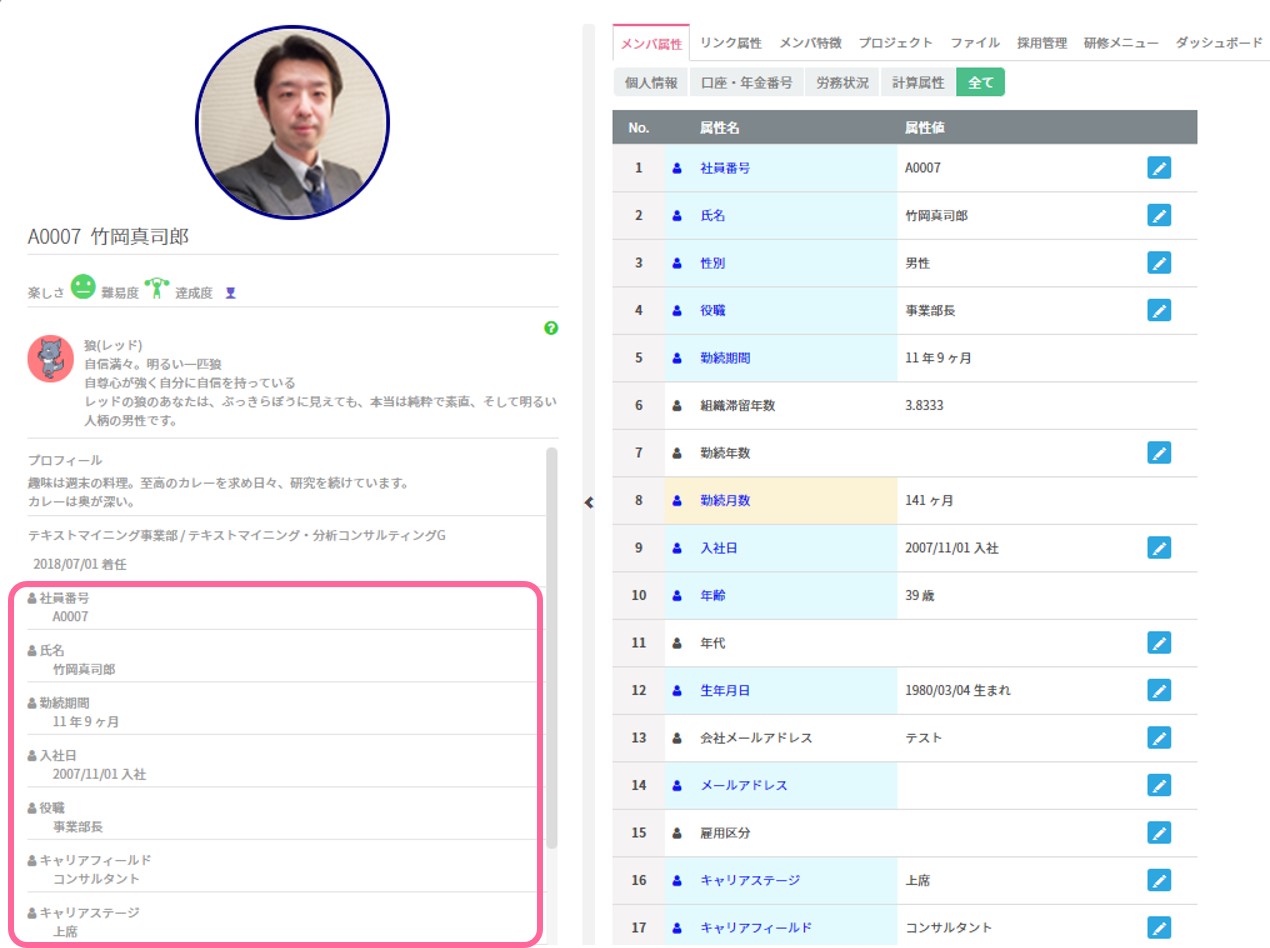Screen dimensions: 1270x948
Task: Click the trophy icon beside 達成度
Action: tap(230, 293)
